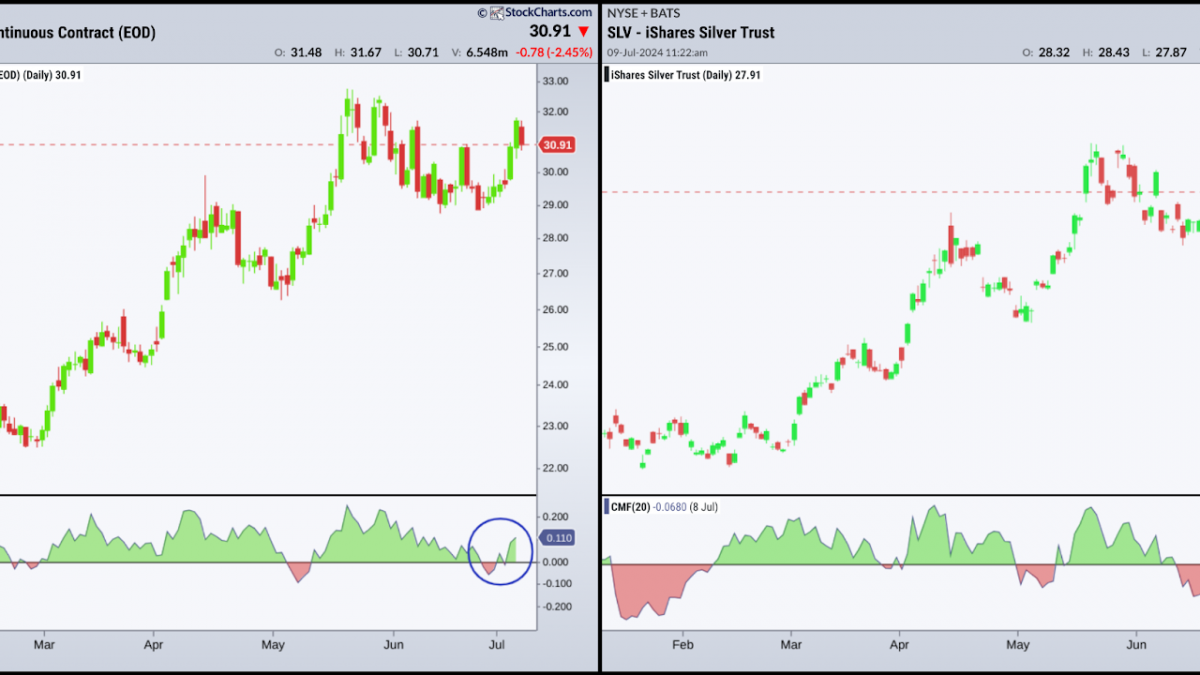The width and height of the screenshot is (1200, 675).
Task: Click the 22.00 price axis label
Action: click(554, 468)
